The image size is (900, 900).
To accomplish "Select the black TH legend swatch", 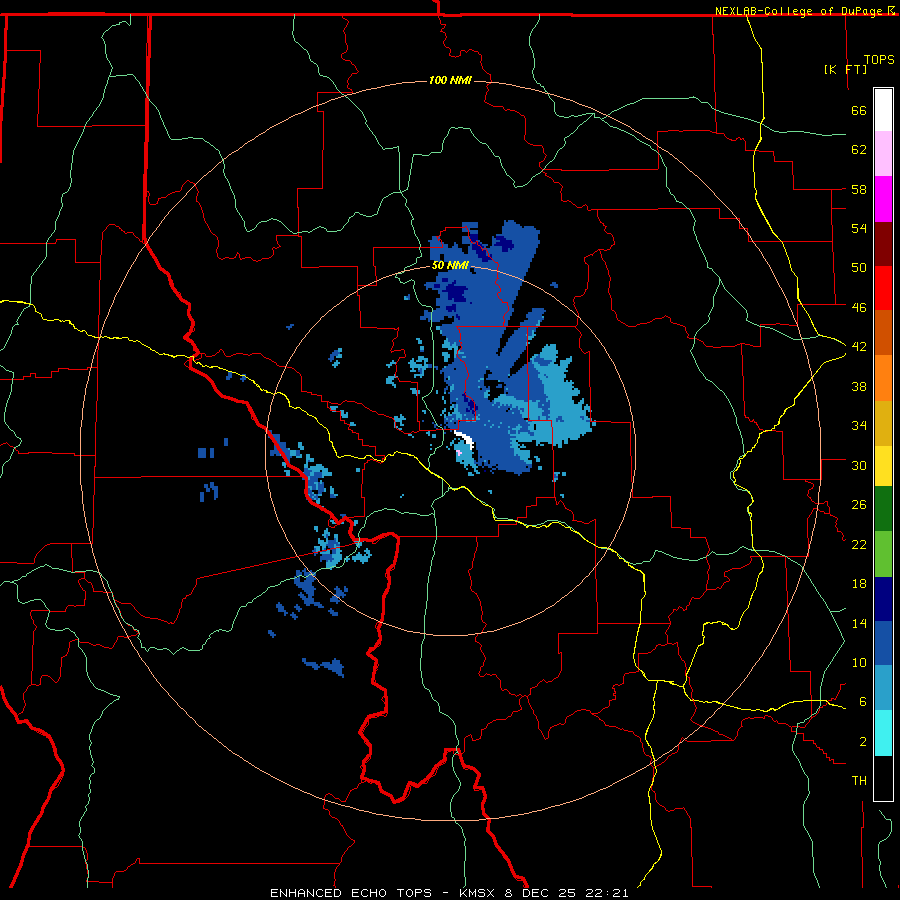I will tap(883, 778).
